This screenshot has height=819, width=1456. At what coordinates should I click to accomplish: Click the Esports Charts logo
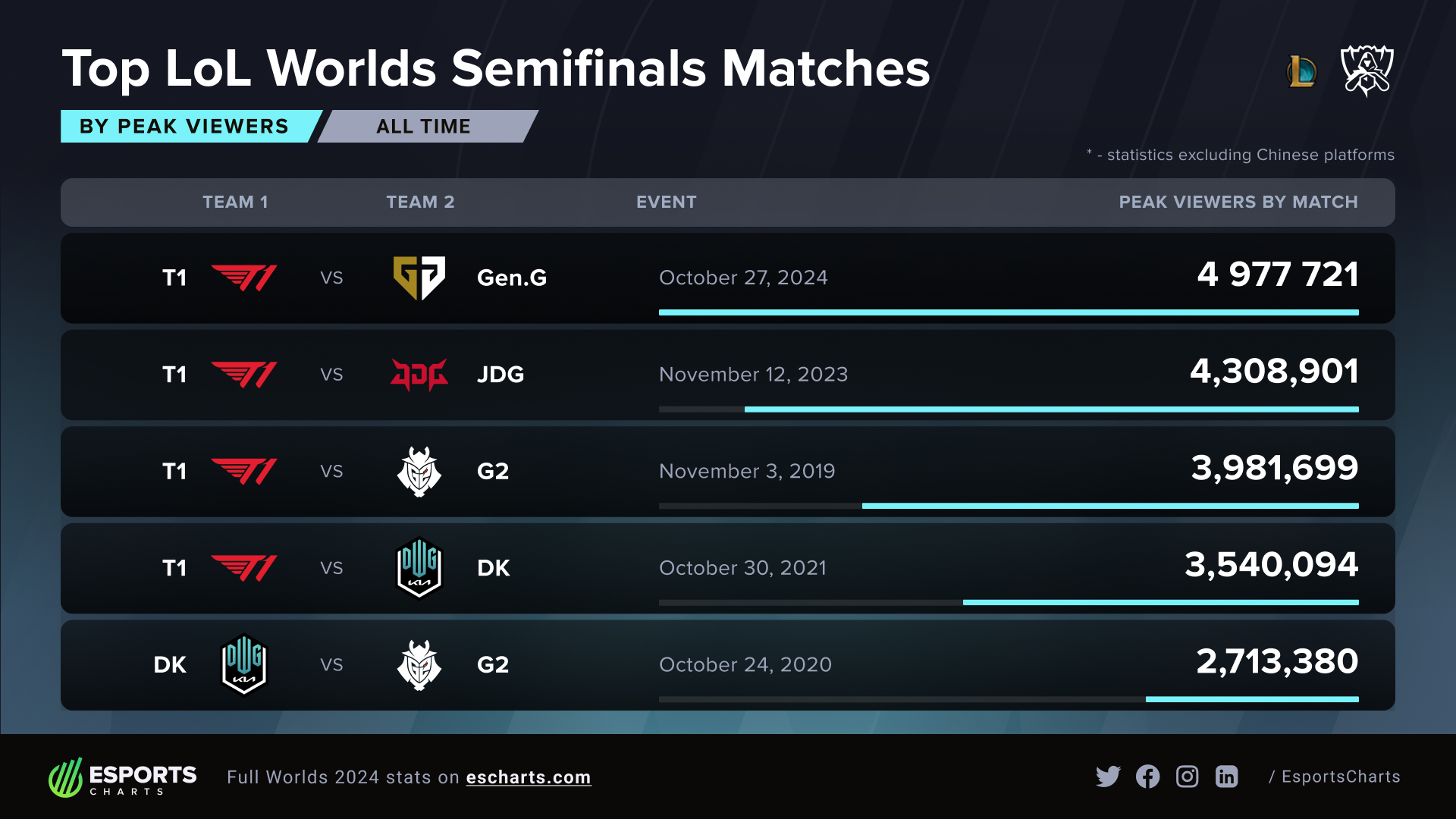pos(123,777)
